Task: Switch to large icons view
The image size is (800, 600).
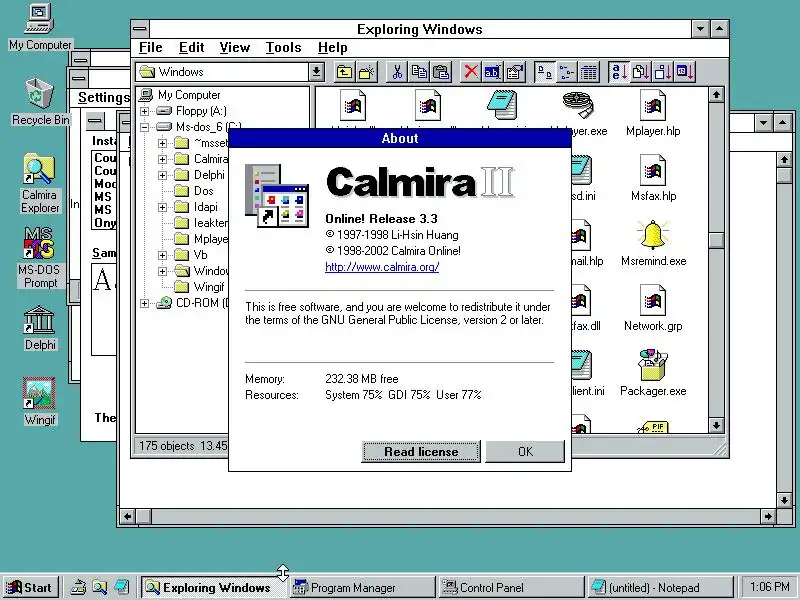Action: point(544,72)
